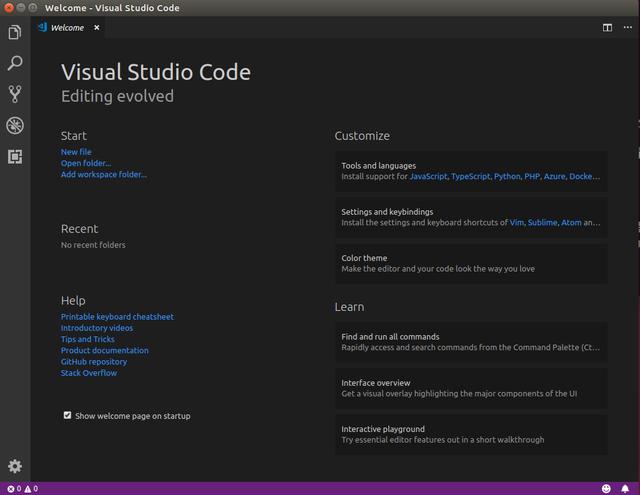This screenshot has width=640, height=495.
Task: Open notifications bell in status bar
Action: tap(625, 488)
